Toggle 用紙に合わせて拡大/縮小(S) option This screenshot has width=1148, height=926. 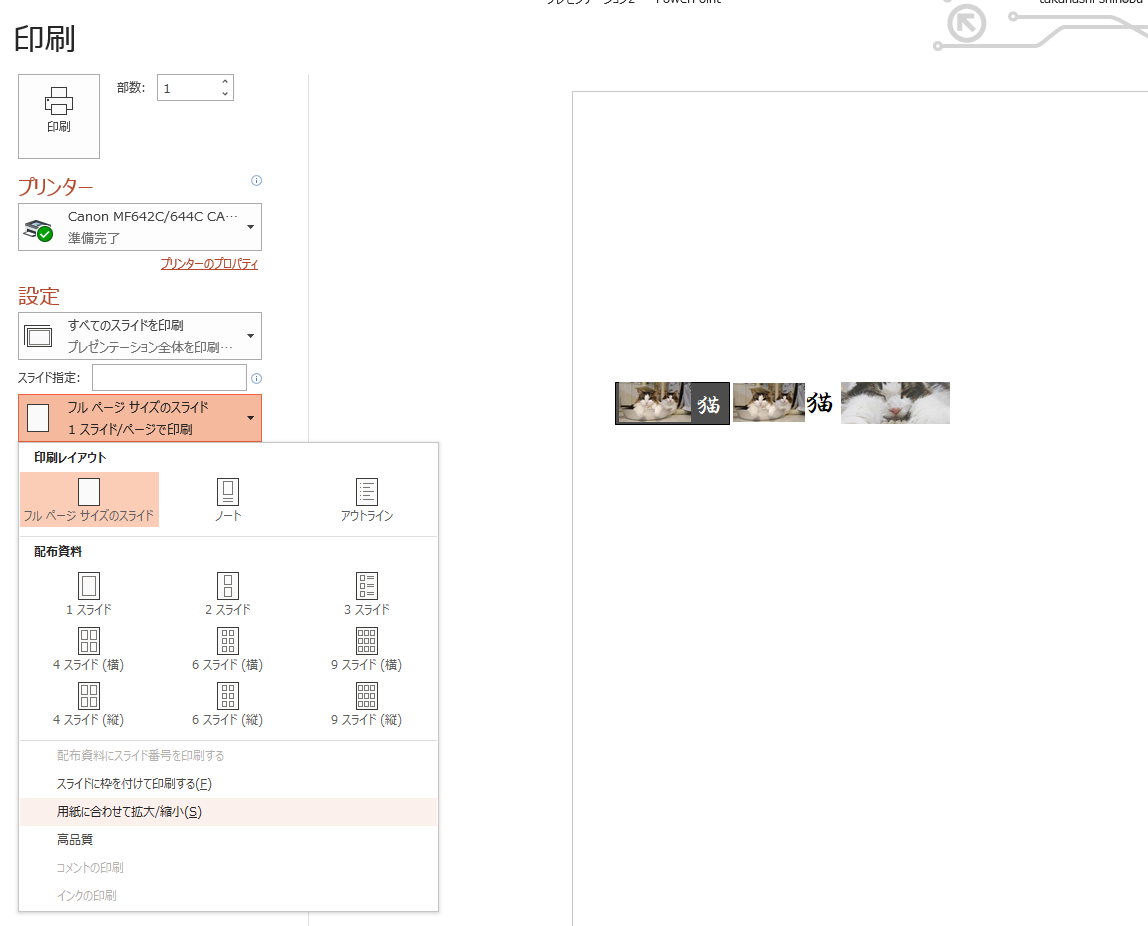228,812
